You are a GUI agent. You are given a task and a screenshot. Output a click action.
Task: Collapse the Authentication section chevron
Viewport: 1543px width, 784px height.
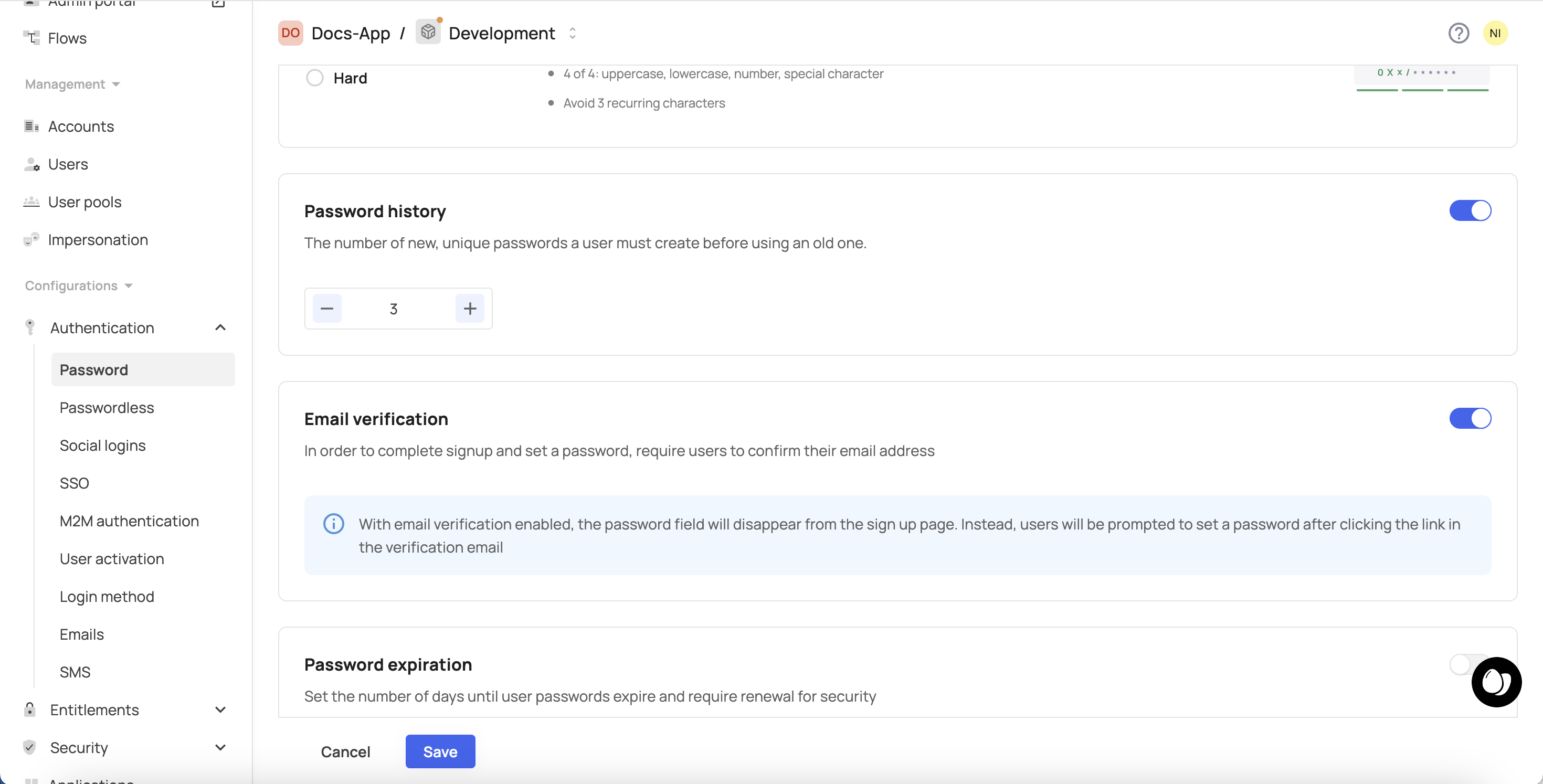point(220,327)
